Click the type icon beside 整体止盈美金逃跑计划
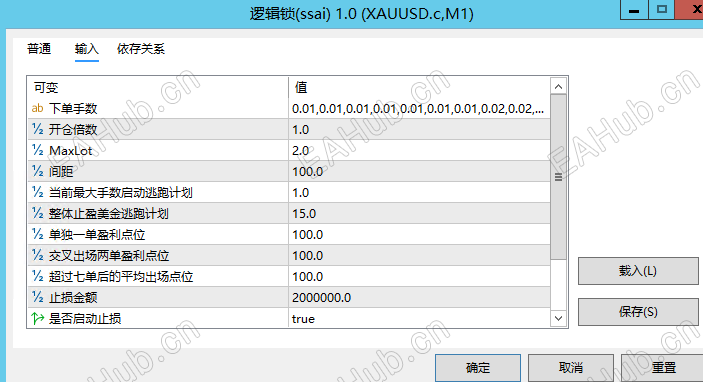Screen dimensions: 703x382 click(38, 213)
